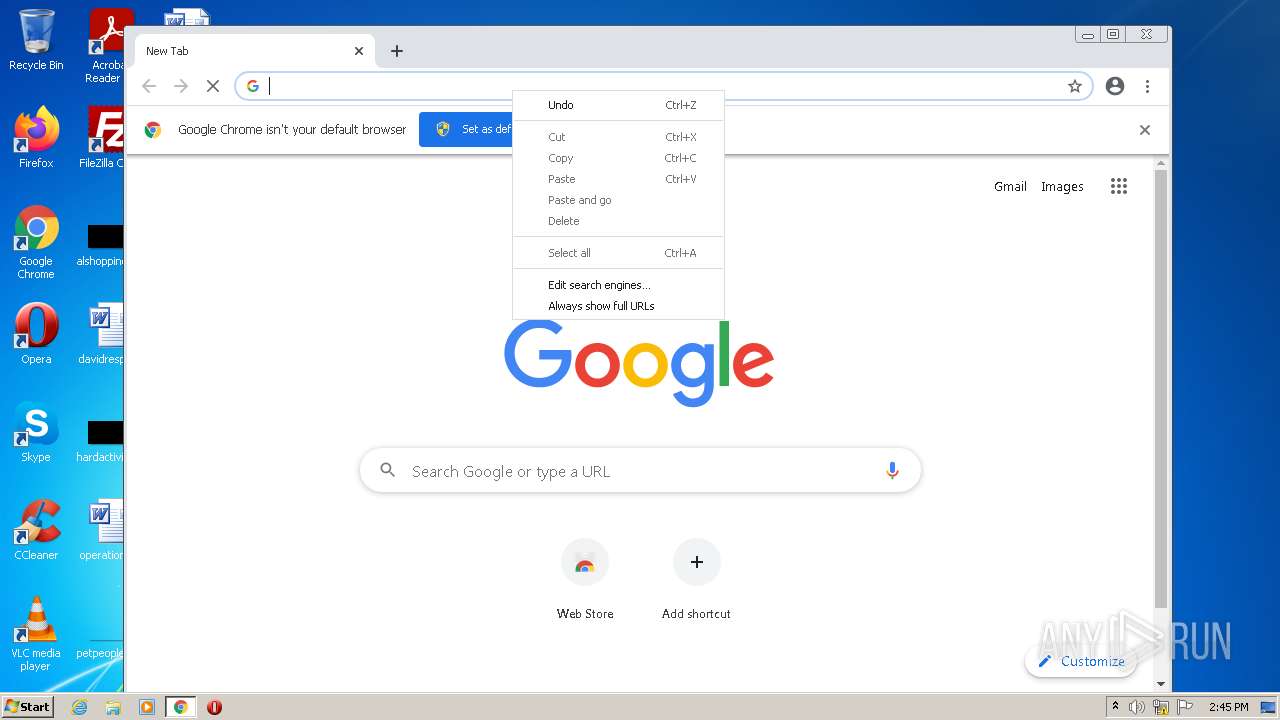Choose Select all menu entry
Image resolution: width=1280 pixels, height=720 pixels.
coord(618,253)
